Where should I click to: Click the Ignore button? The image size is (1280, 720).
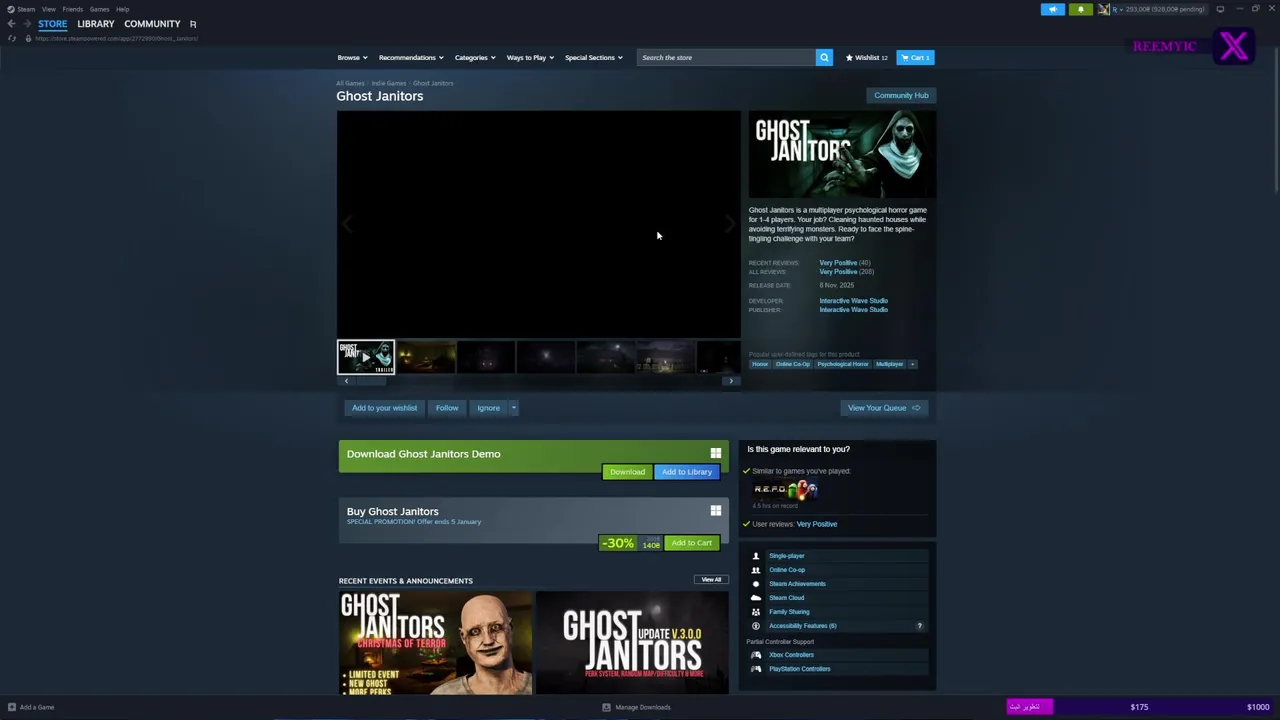(x=488, y=408)
